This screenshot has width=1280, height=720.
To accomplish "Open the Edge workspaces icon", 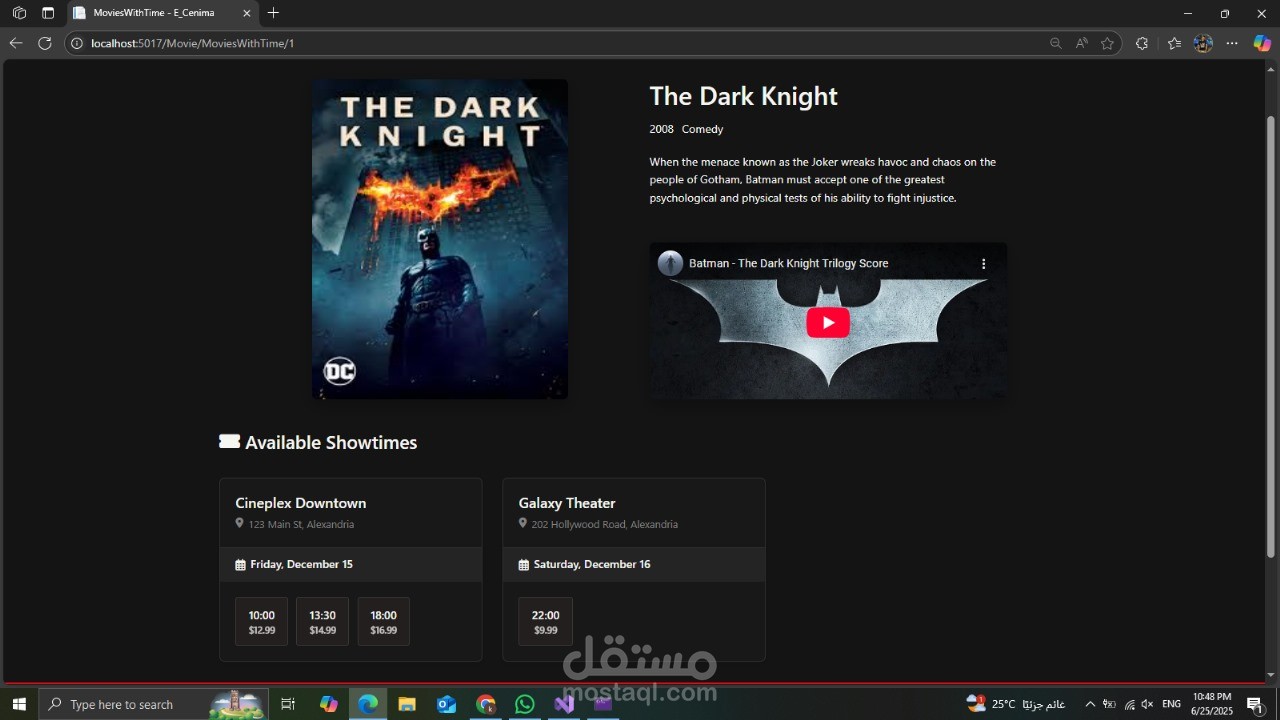I will click(x=19, y=13).
